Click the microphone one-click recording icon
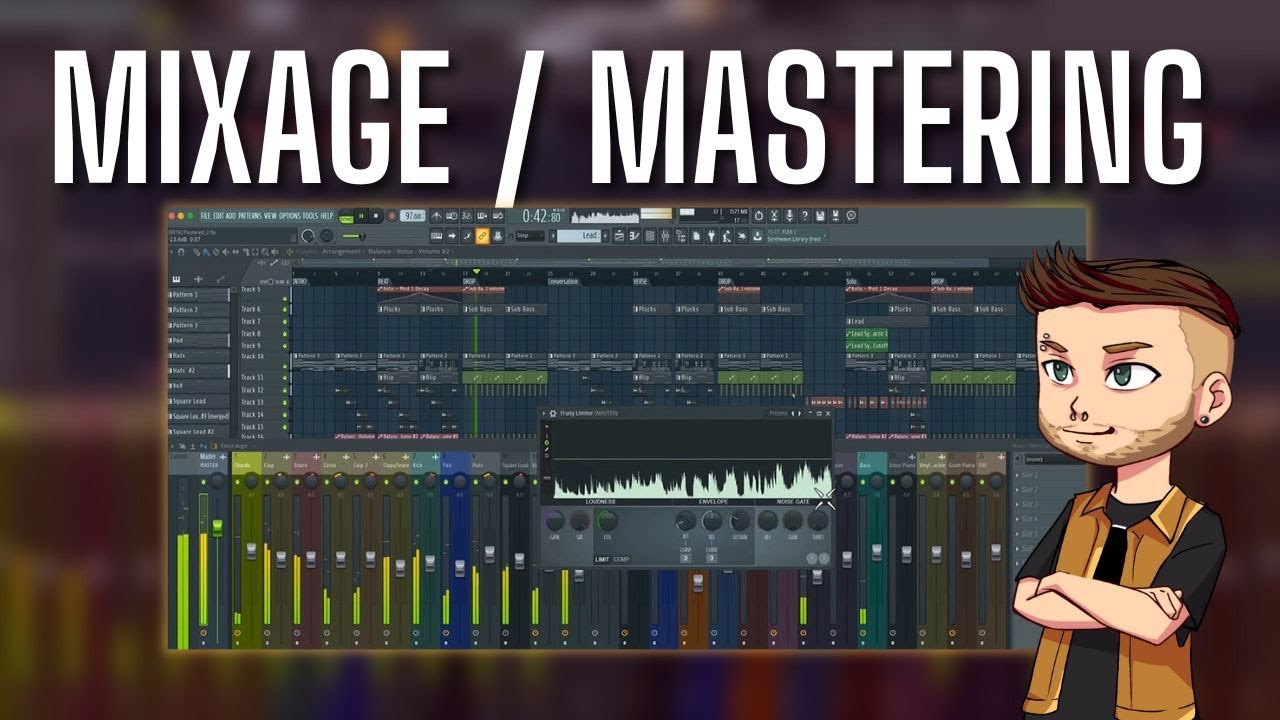1280x720 pixels. pos(789,216)
